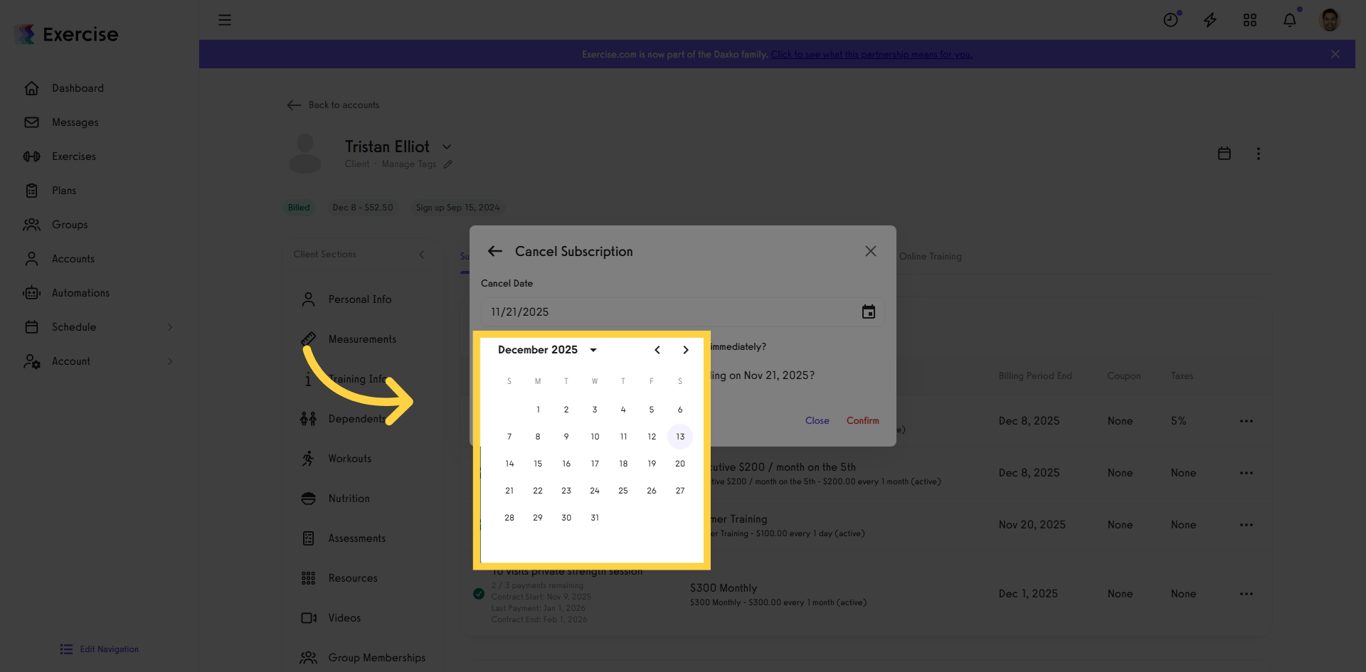
Task: Select December 13 in the calendar
Action: point(680,436)
